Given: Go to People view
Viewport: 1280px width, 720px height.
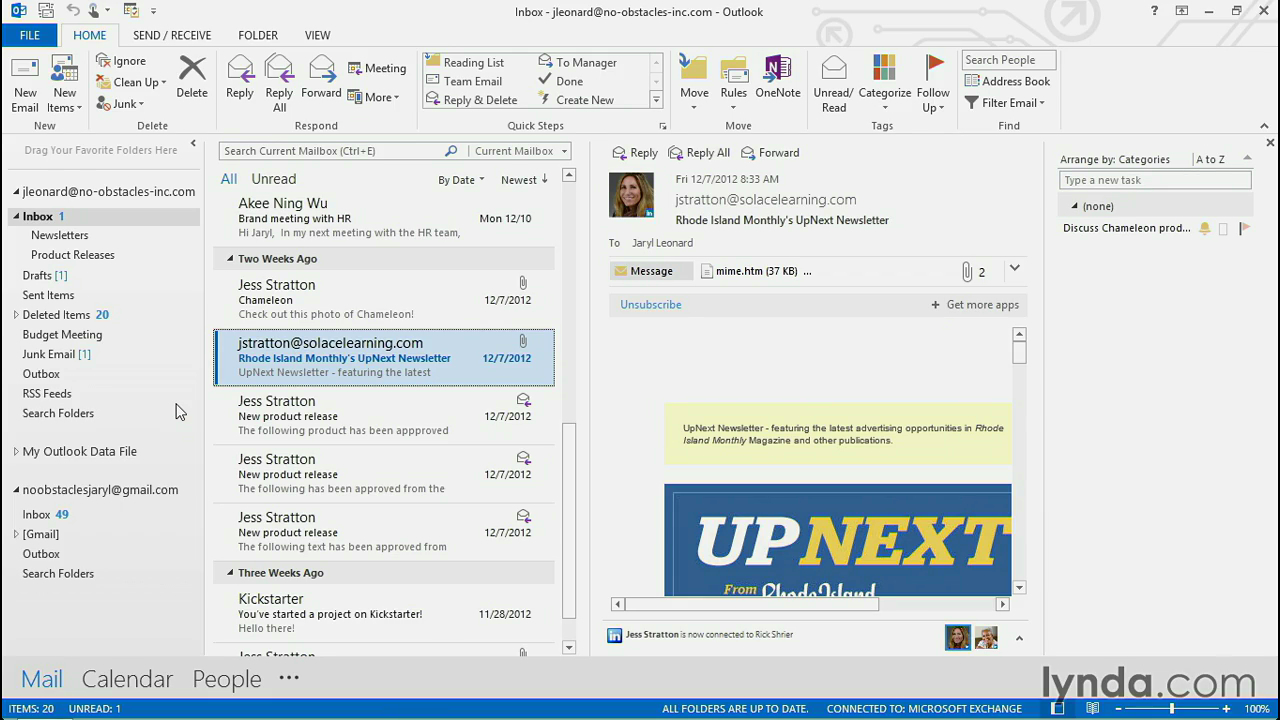Looking at the screenshot, I should coord(227,679).
